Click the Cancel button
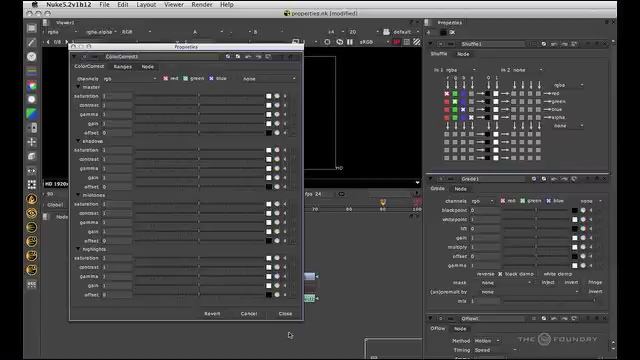The image size is (640, 360). pyautogui.click(x=249, y=313)
